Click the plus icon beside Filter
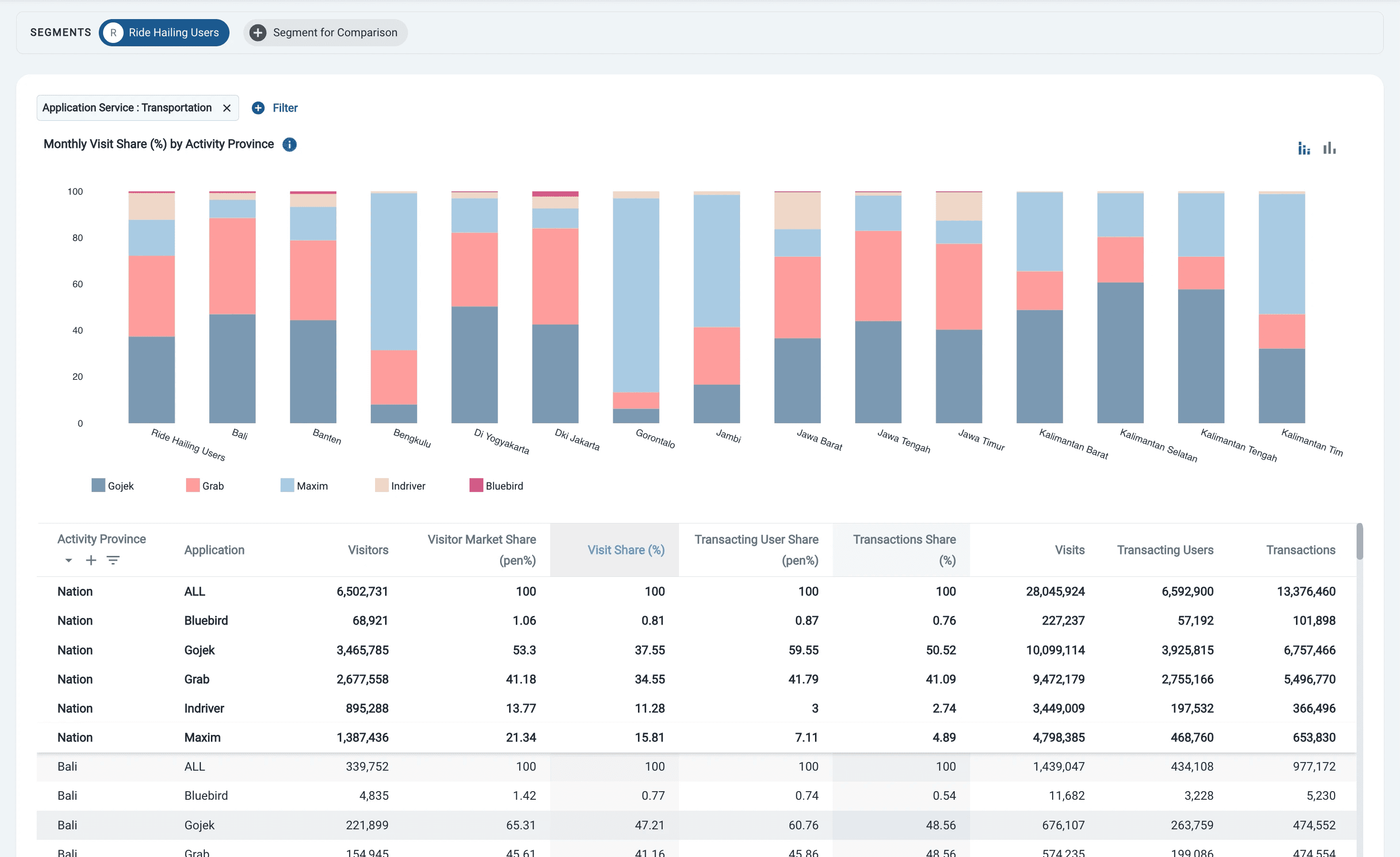 click(x=258, y=108)
